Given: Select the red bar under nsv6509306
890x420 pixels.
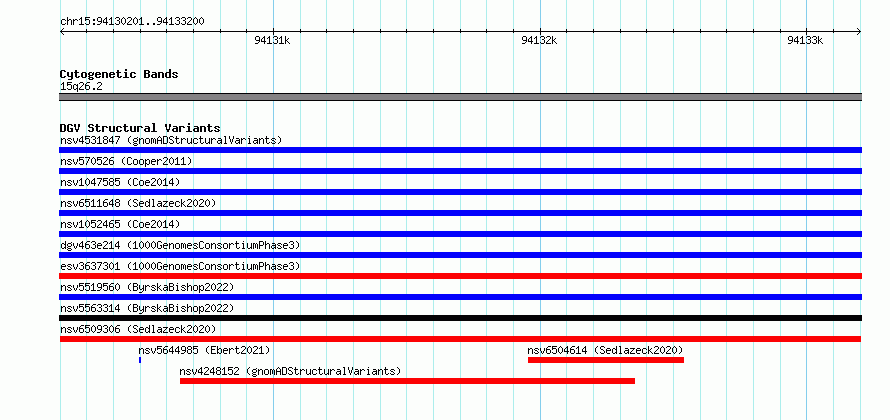Looking at the screenshot, I should coord(460,339).
